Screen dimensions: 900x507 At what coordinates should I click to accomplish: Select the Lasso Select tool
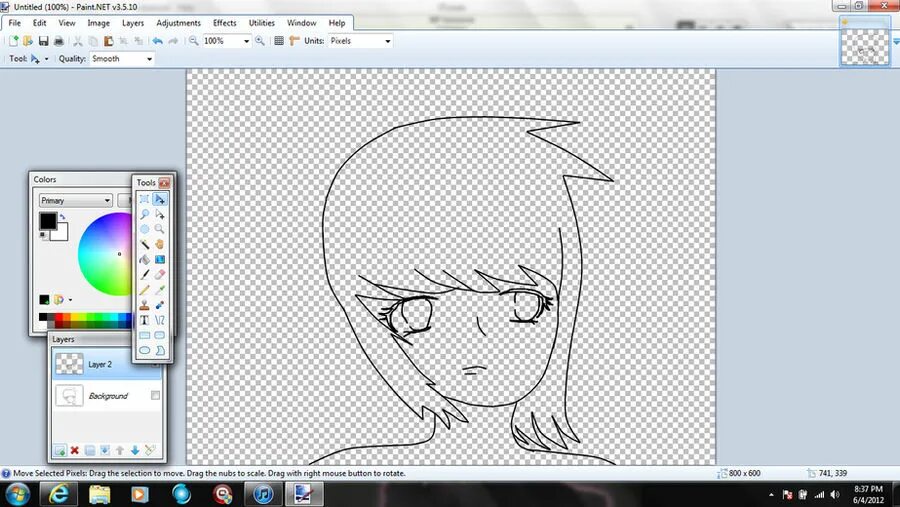coord(145,214)
